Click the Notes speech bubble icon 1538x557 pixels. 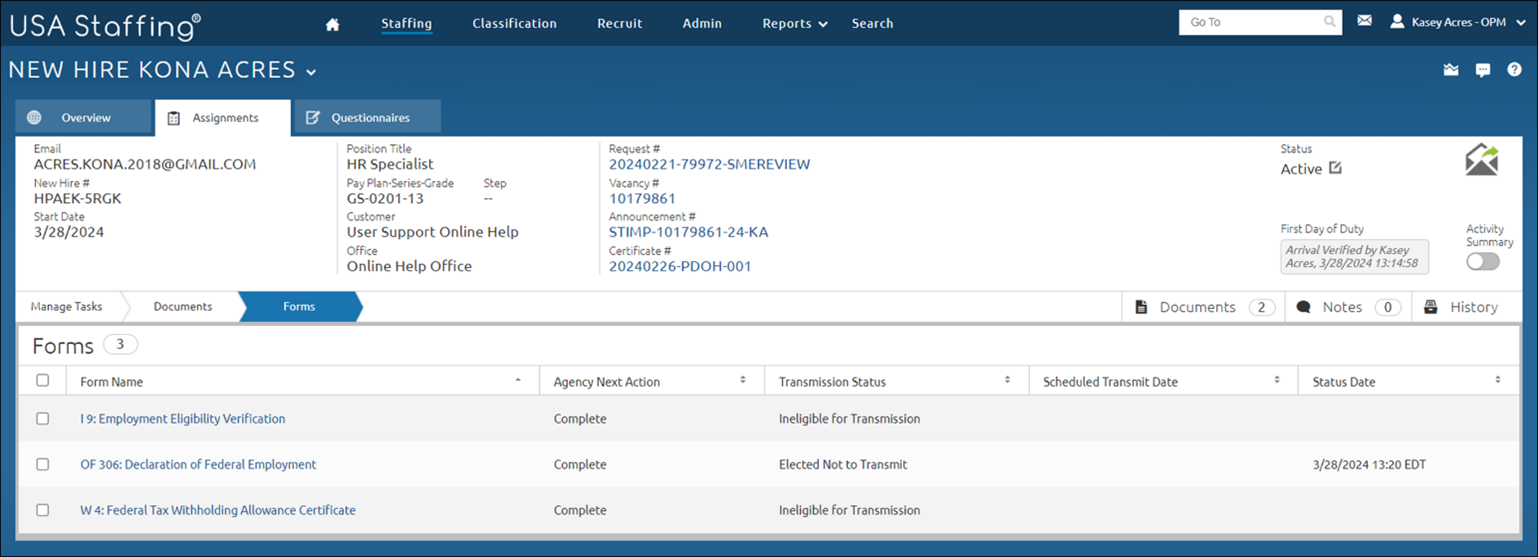click(x=1303, y=307)
